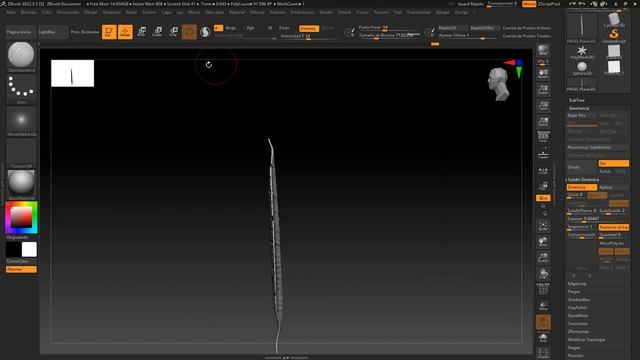640x360 pixels.
Task: Adjust the Intensidad Z slider
Action: tap(309, 36)
